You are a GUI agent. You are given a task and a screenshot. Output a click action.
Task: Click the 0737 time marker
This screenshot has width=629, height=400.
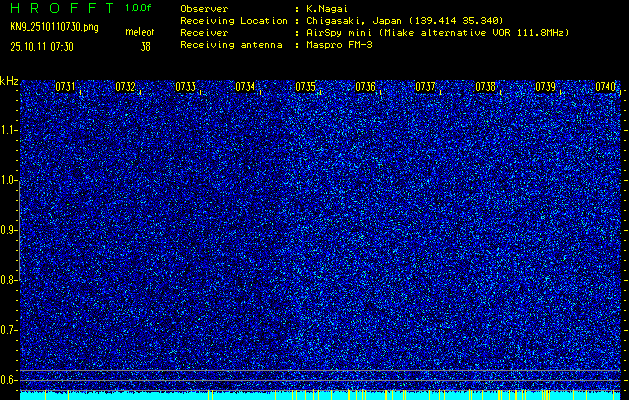click(x=425, y=87)
